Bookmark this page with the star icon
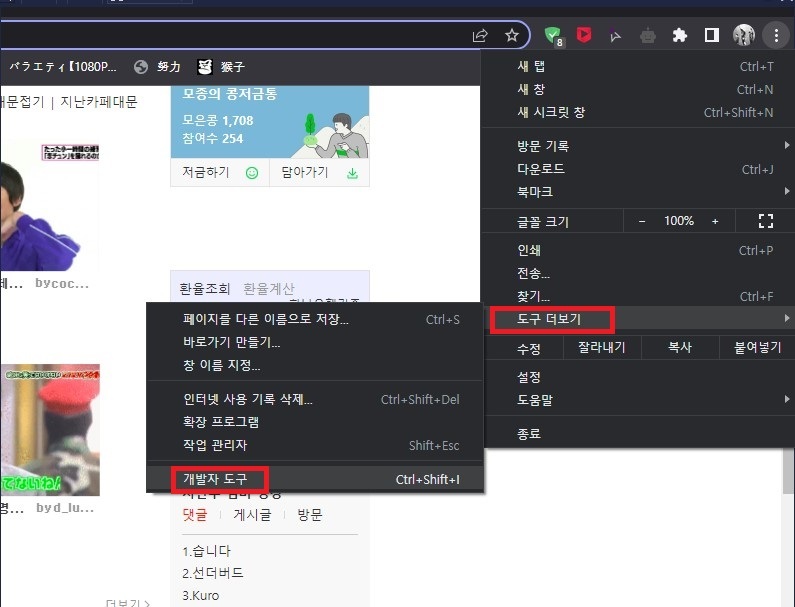 click(512, 35)
